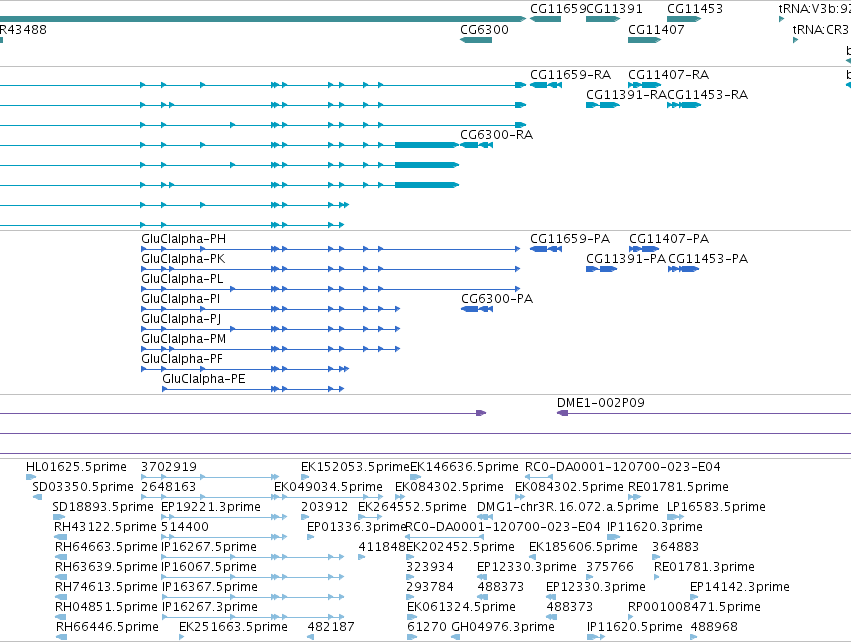Click the CG11407-PA label
Image resolution: width=851 pixels, height=642 pixels.
tap(669, 239)
